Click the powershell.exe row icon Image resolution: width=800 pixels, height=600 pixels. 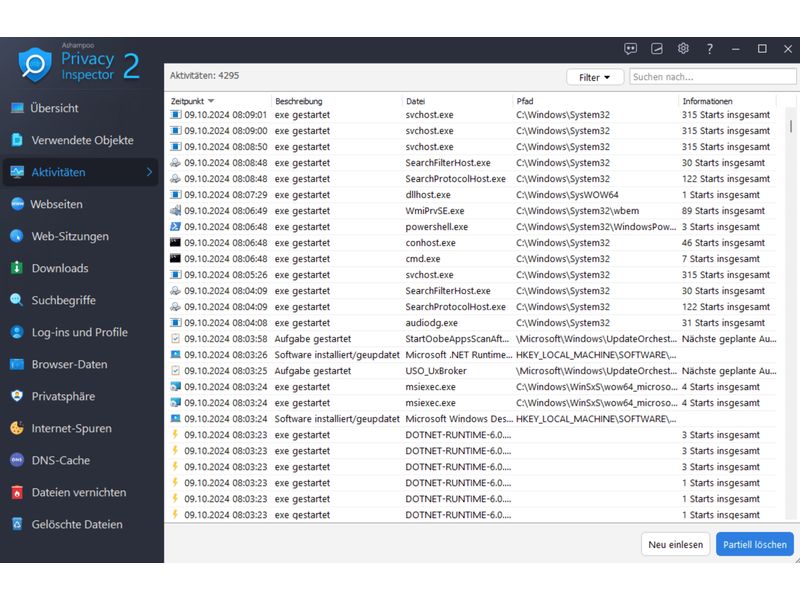[x=176, y=227]
